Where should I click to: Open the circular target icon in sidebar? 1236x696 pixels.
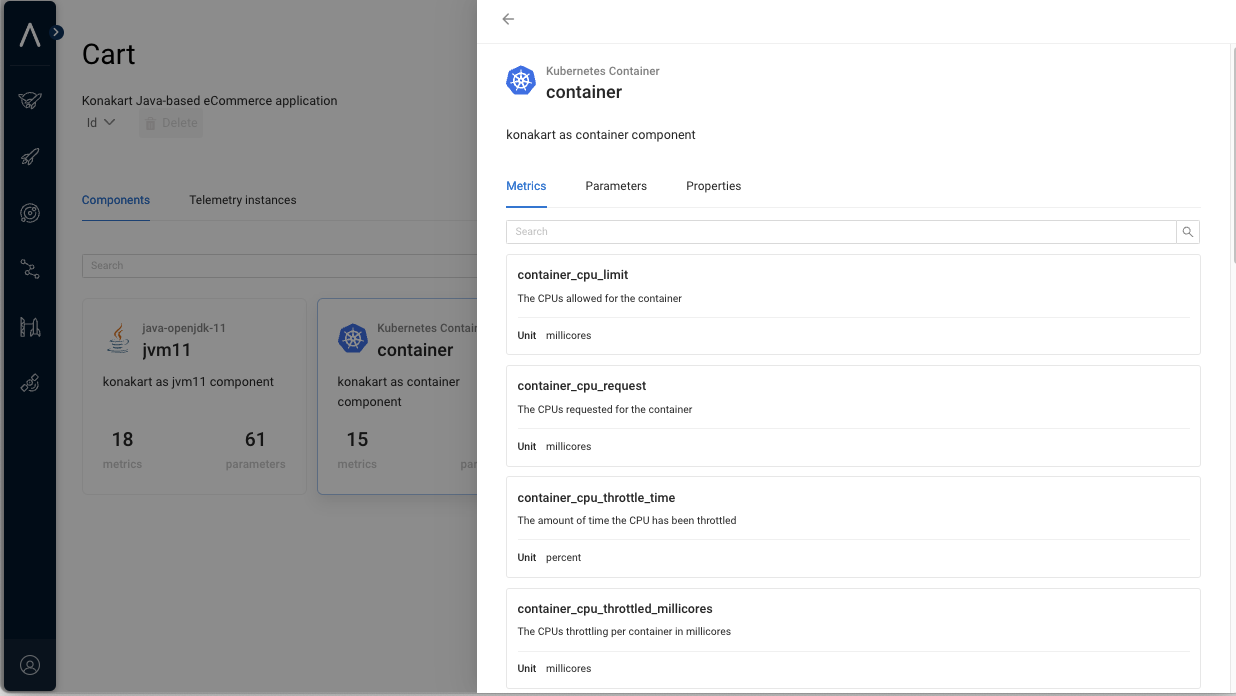point(30,213)
